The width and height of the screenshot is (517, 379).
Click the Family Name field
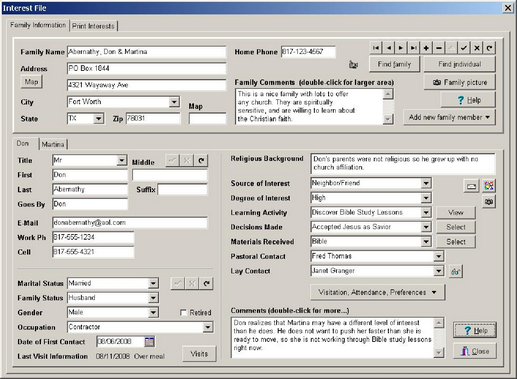coord(146,52)
